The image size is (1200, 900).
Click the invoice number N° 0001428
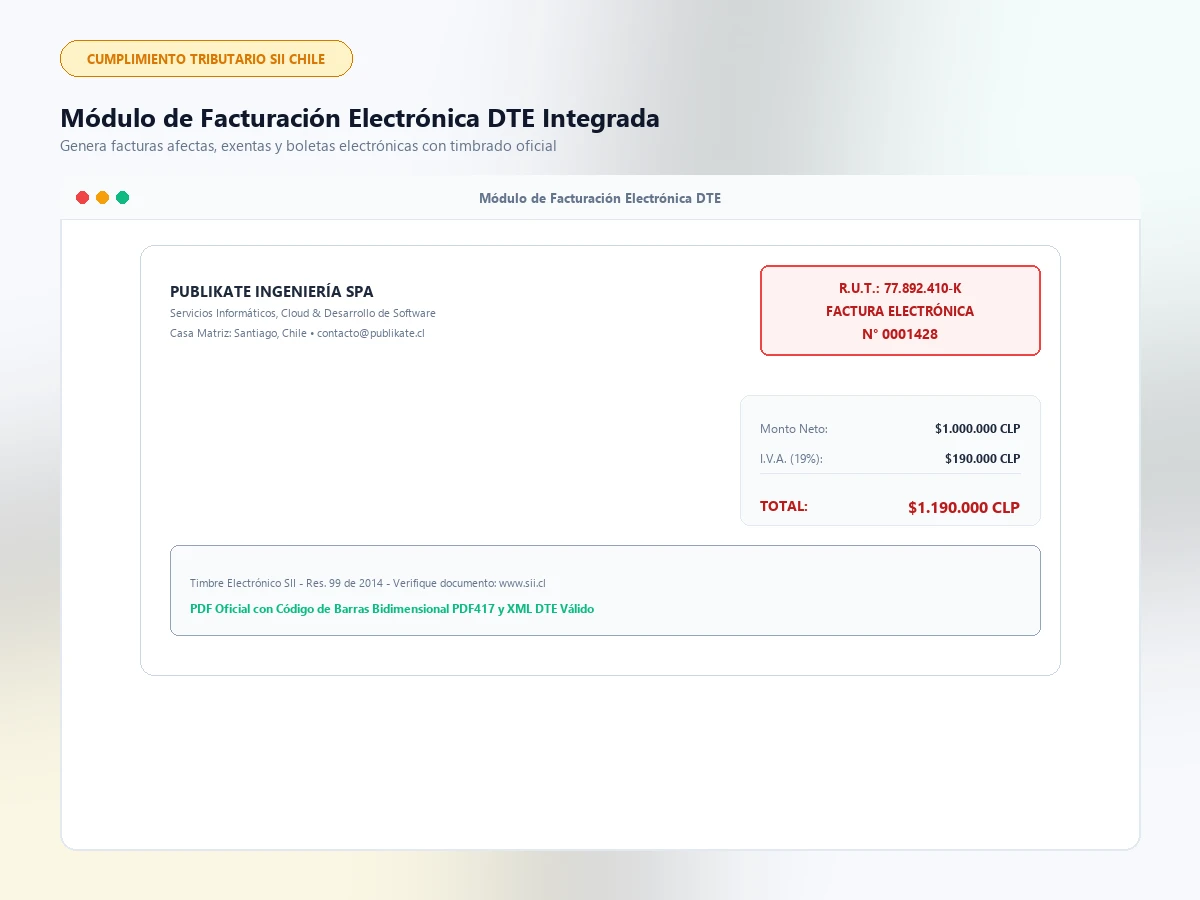(900, 334)
